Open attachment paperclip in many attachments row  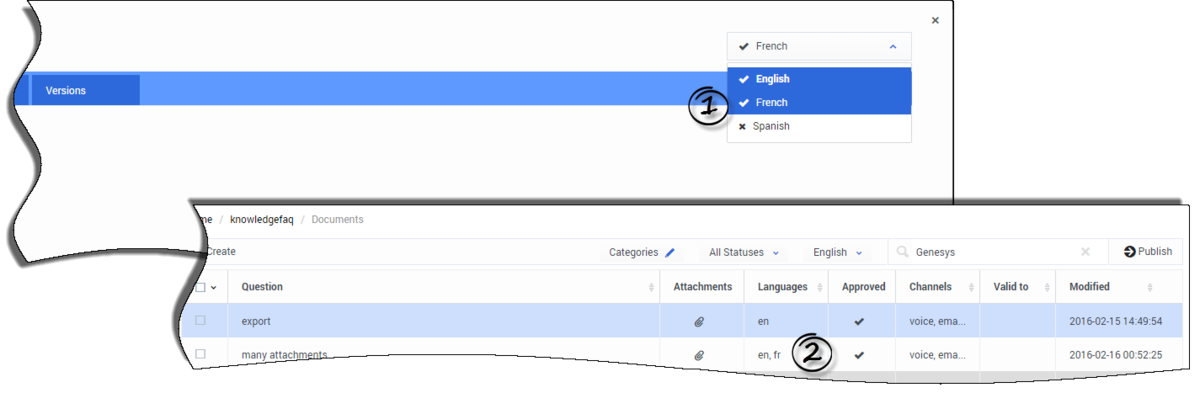point(700,355)
